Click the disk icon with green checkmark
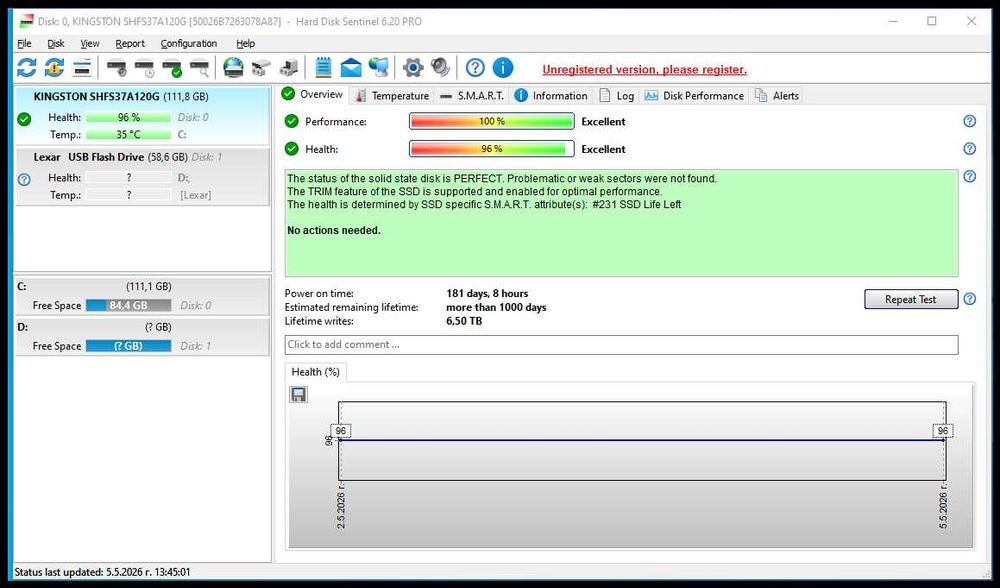This screenshot has height=588, width=1000. coord(172,67)
